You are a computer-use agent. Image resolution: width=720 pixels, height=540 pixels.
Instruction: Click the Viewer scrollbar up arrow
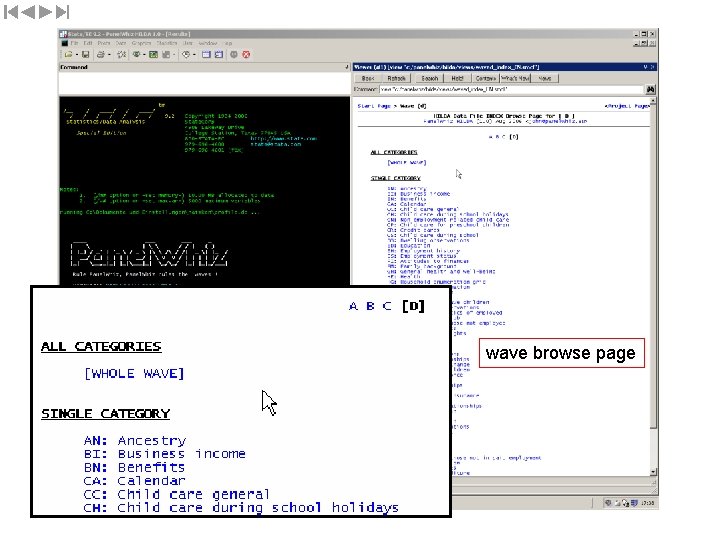653,101
